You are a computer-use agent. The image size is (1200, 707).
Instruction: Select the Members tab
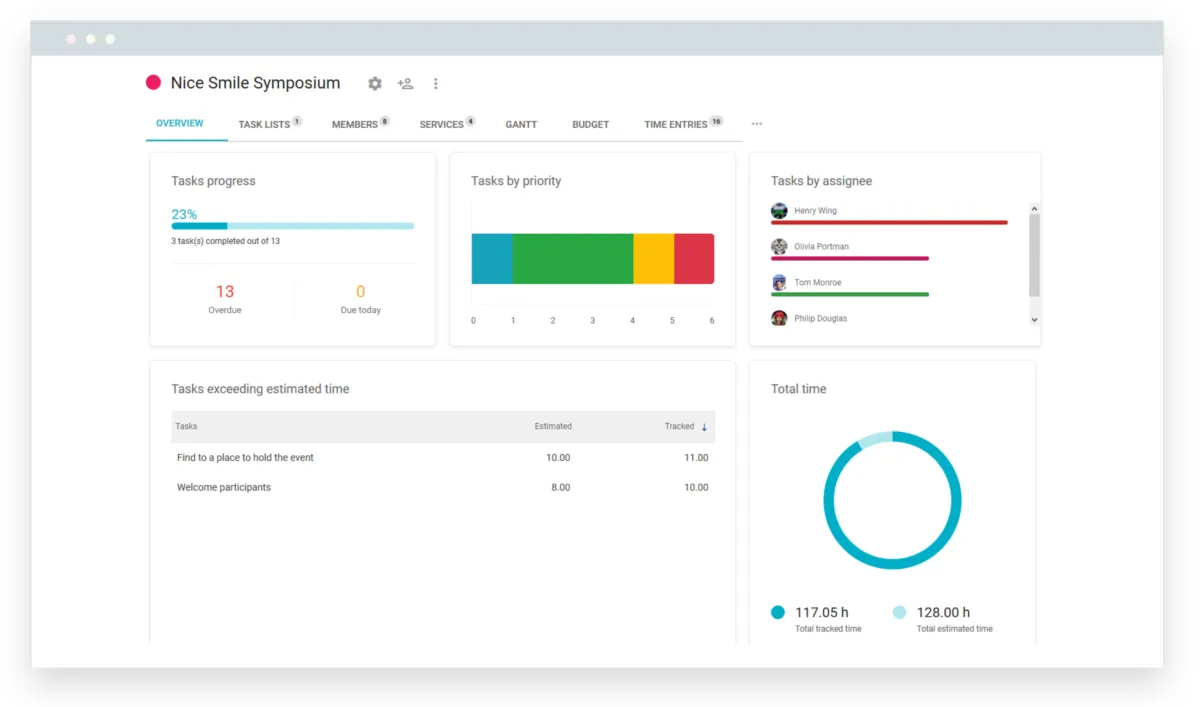pyautogui.click(x=355, y=125)
